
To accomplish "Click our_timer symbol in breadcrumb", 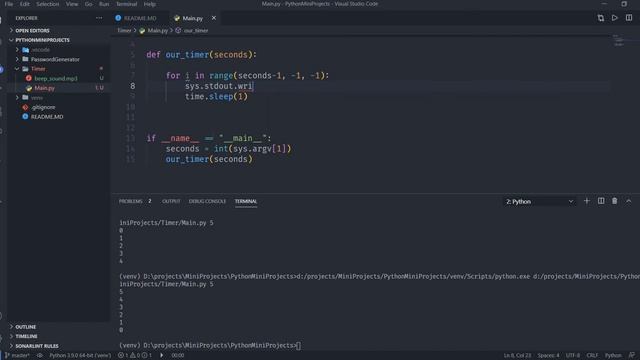I will click(x=196, y=31).
